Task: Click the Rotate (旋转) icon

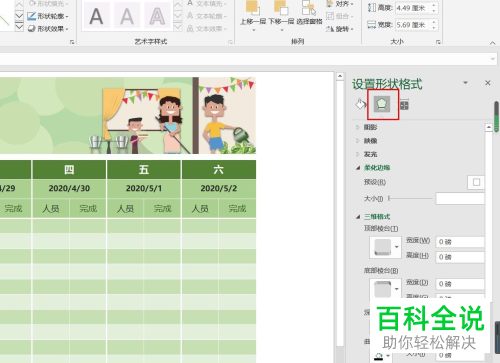Action: (x=330, y=29)
